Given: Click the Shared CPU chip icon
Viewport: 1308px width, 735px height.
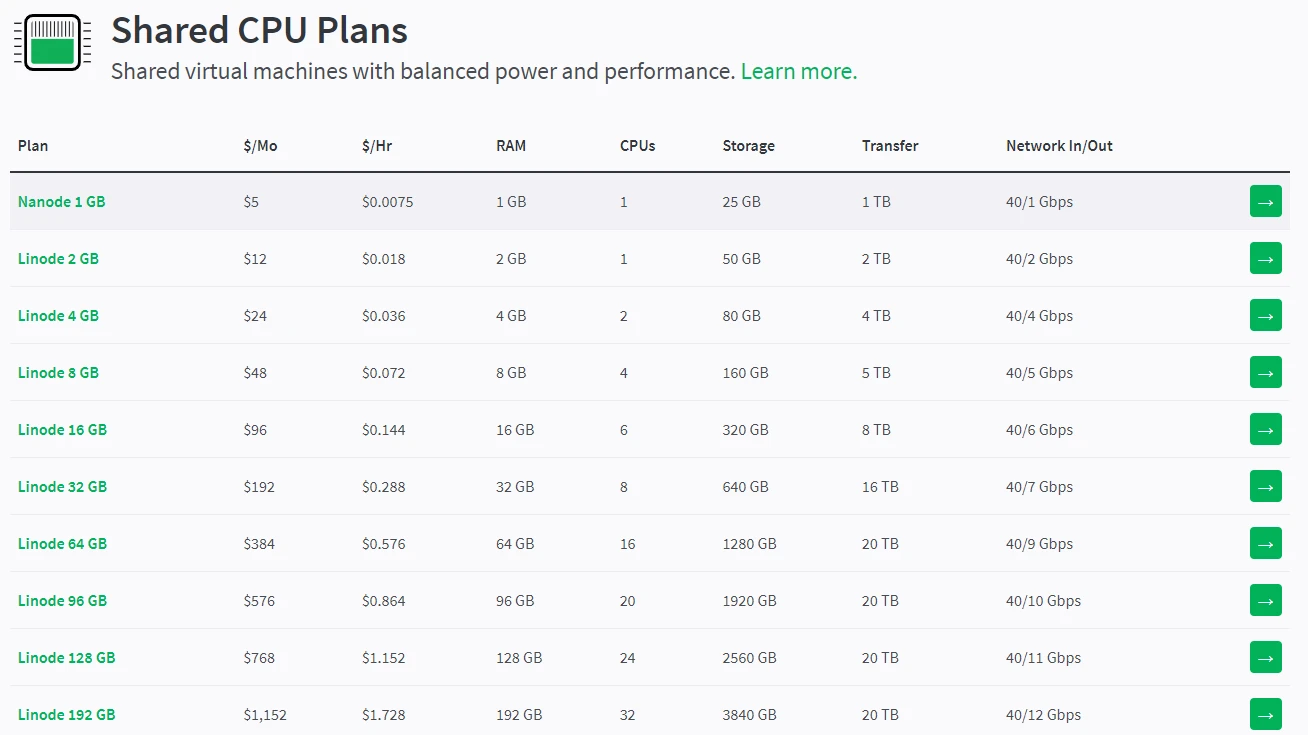Looking at the screenshot, I should tap(52, 43).
